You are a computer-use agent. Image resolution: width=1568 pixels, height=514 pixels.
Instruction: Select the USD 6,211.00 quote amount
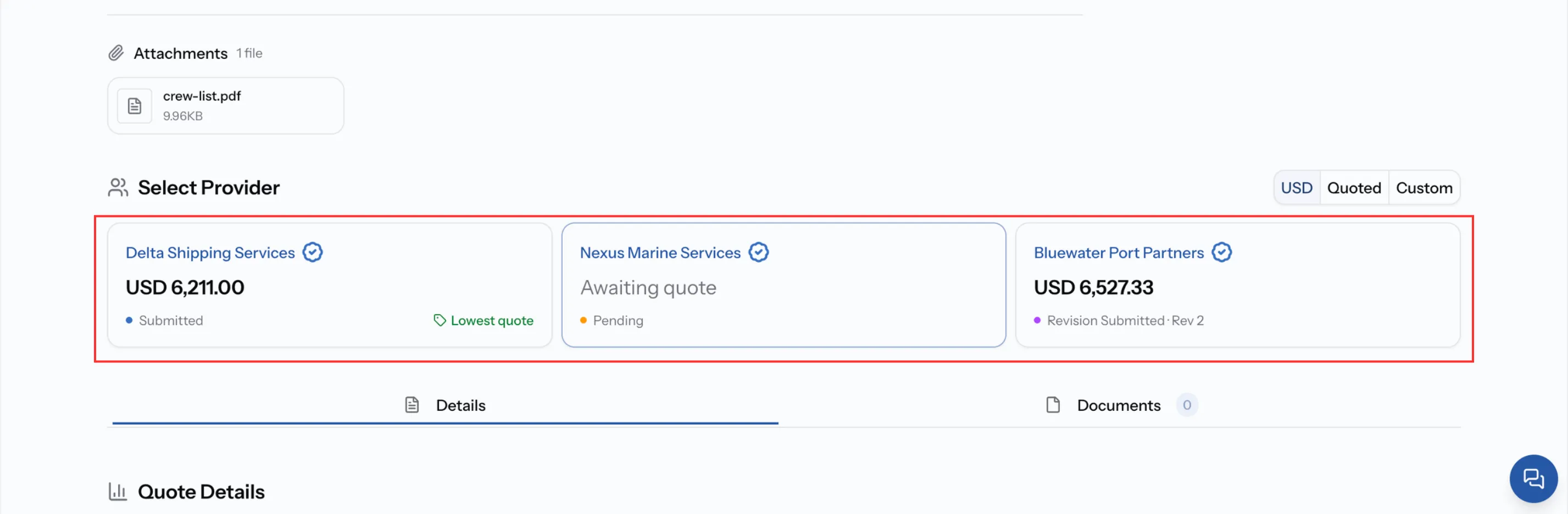click(x=185, y=287)
